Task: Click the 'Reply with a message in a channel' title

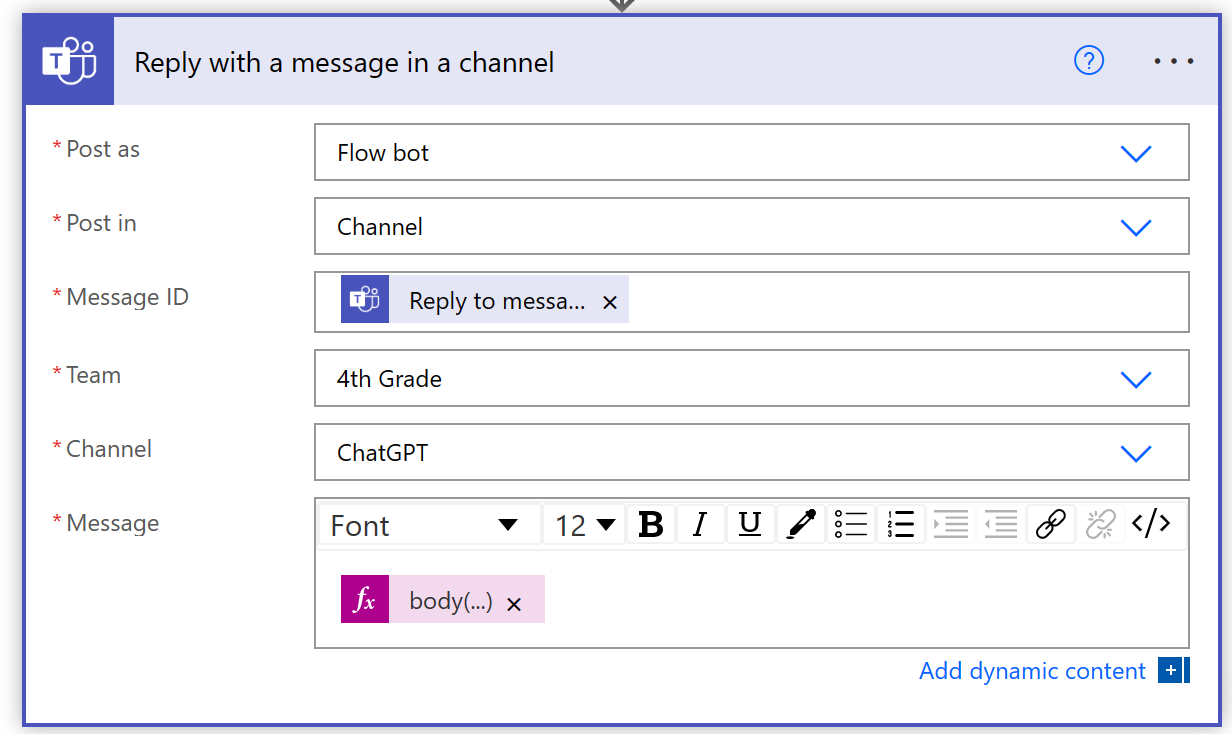Action: 344,62
